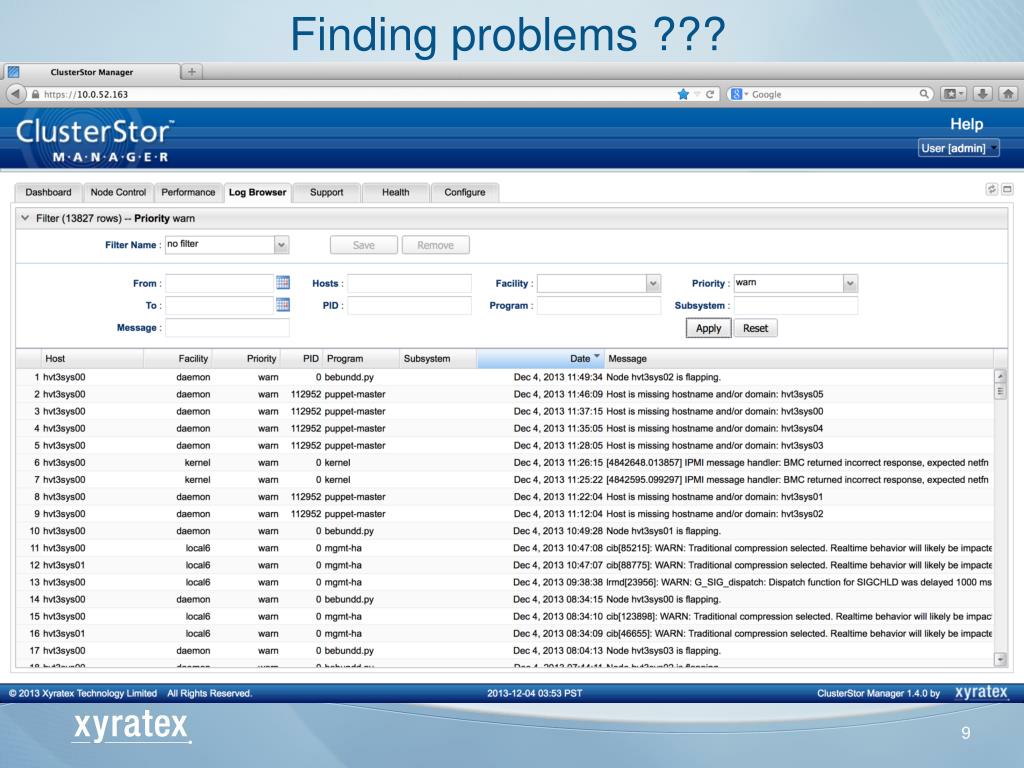Reset the filter fields
This screenshot has width=1024, height=768.
(756, 328)
